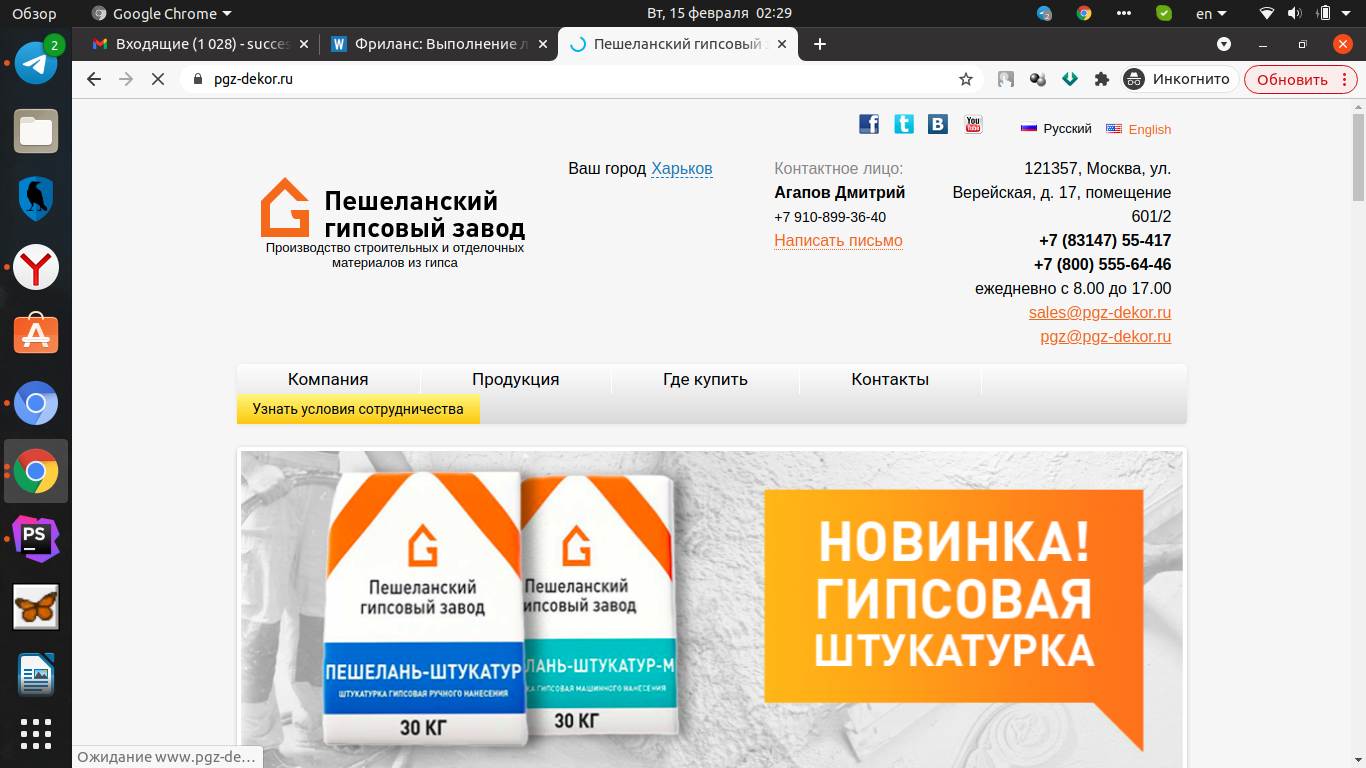Open the Контакты menu
The width and height of the screenshot is (1366, 768).
pyautogui.click(x=890, y=379)
